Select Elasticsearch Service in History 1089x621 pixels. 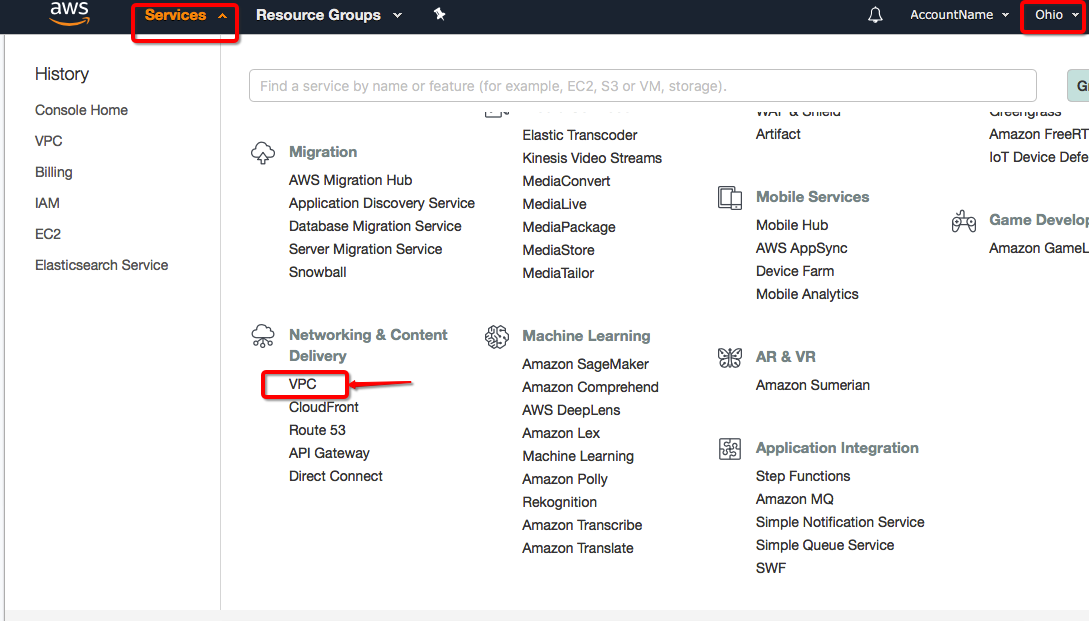pyautogui.click(x=101, y=265)
